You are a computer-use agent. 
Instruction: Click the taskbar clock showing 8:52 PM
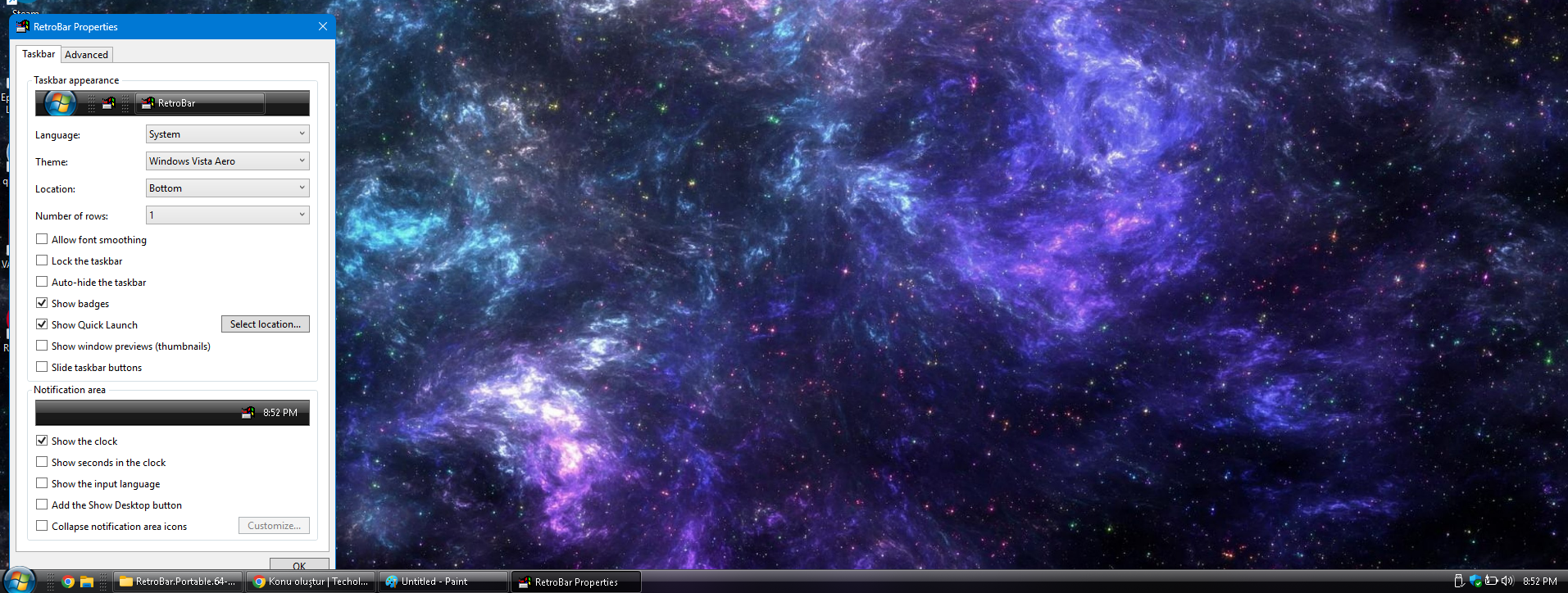coord(1540,582)
